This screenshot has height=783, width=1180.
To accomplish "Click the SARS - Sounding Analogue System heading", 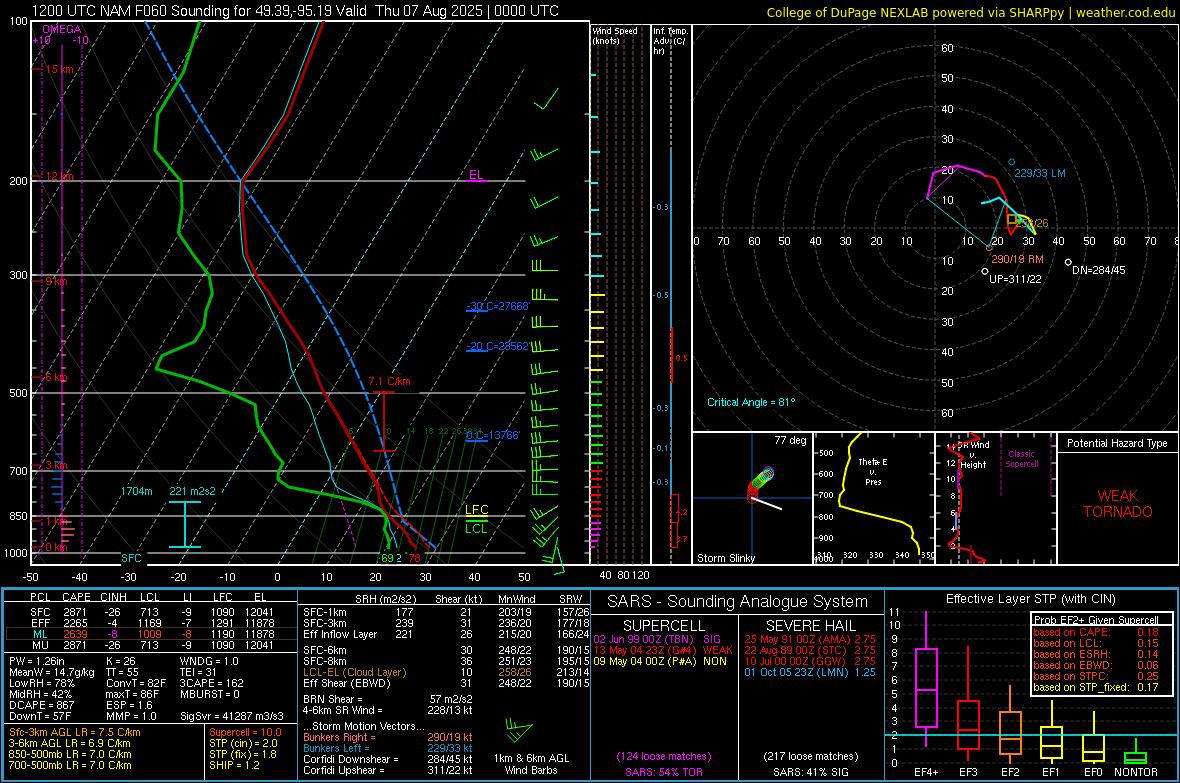I will tap(737, 602).
